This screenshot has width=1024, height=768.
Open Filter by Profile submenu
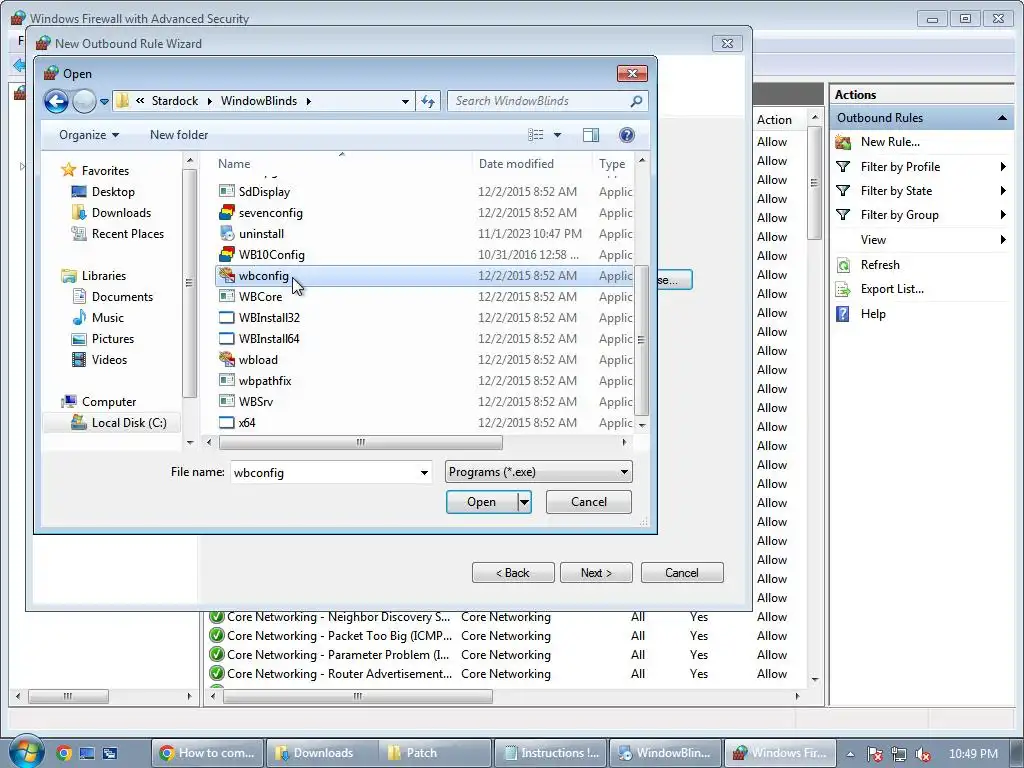point(1002,167)
